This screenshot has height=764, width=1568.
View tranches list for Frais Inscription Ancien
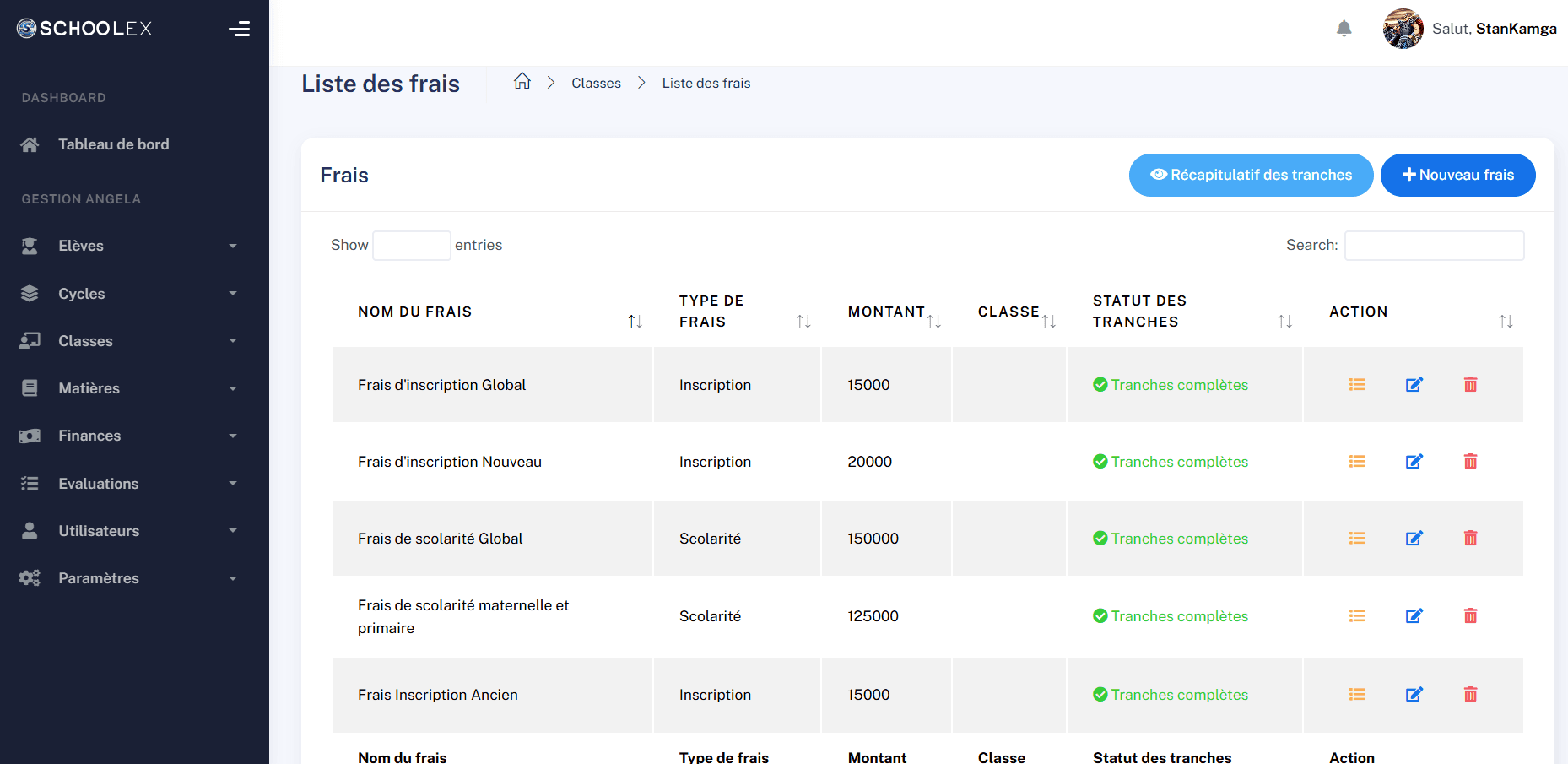(x=1357, y=695)
